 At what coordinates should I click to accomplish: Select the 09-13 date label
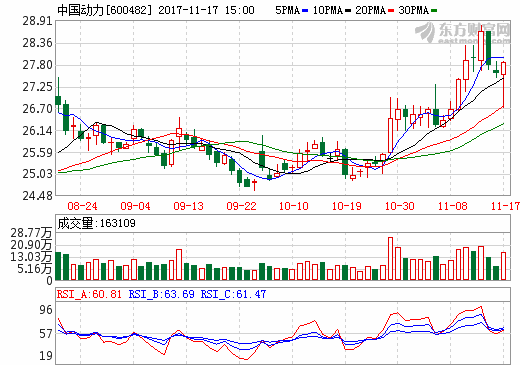pyautogui.click(x=188, y=206)
